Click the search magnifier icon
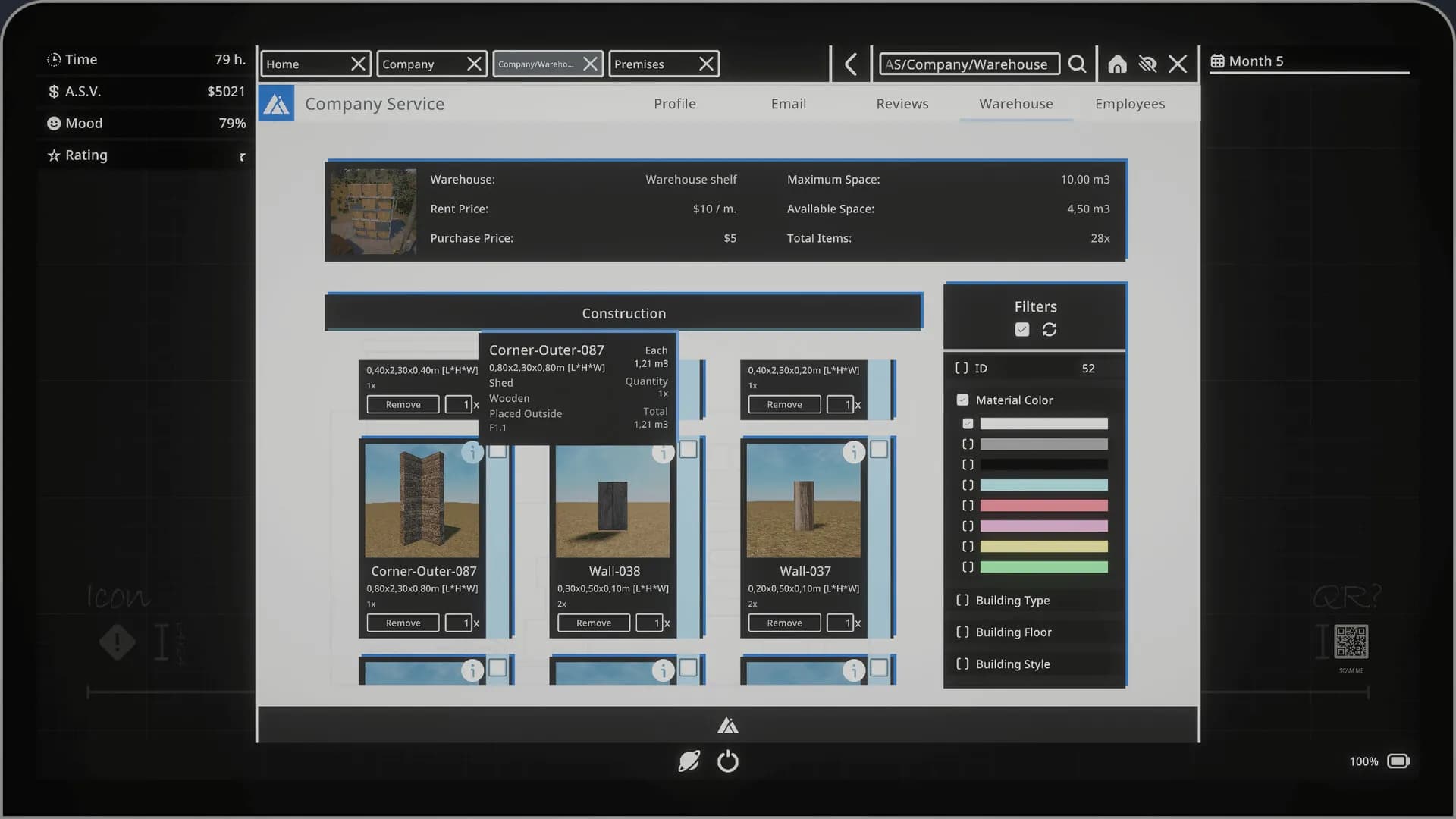Viewport: 1456px width, 819px height. click(1077, 64)
